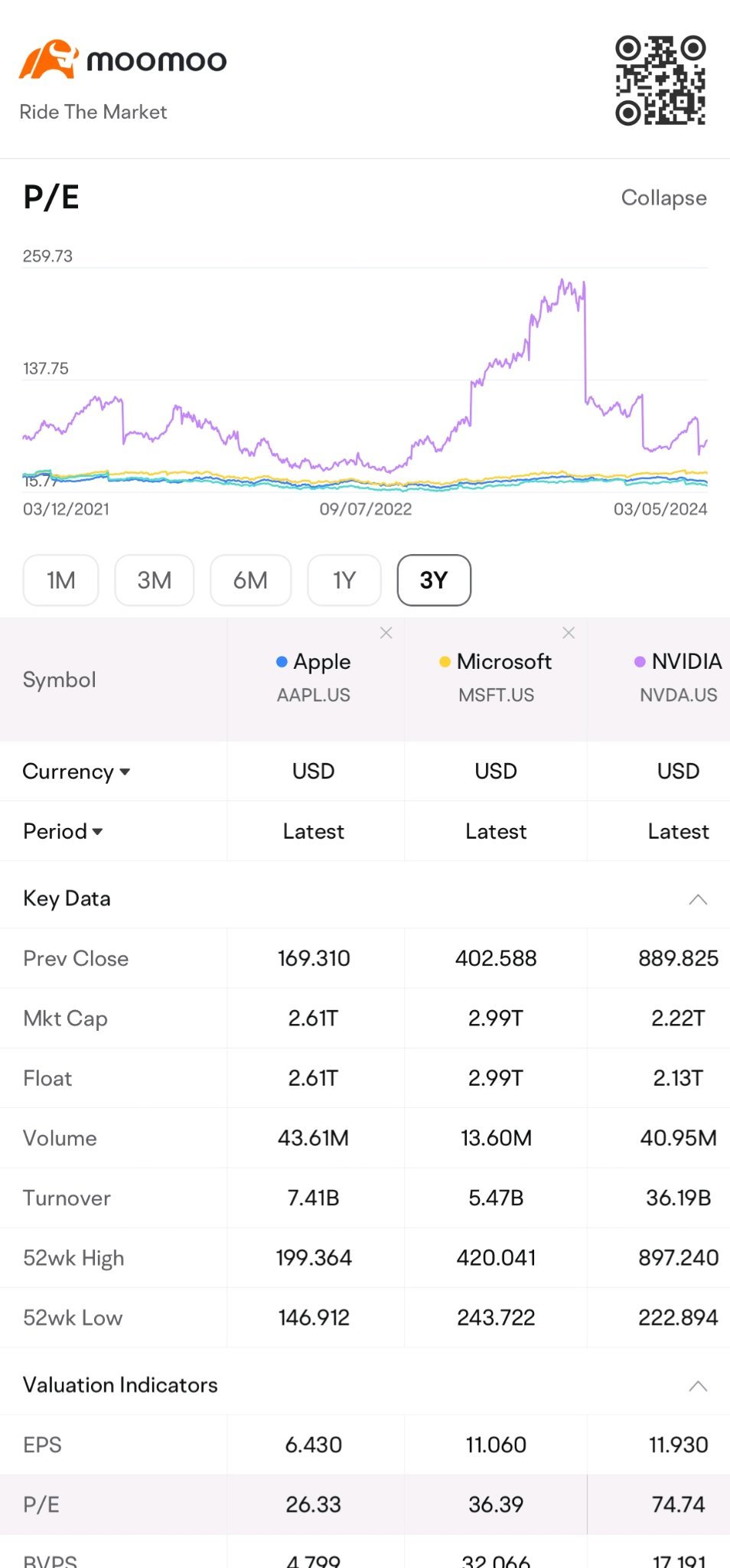This screenshot has width=730, height=1568.
Task: Select the 1M time range
Action: 61,580
